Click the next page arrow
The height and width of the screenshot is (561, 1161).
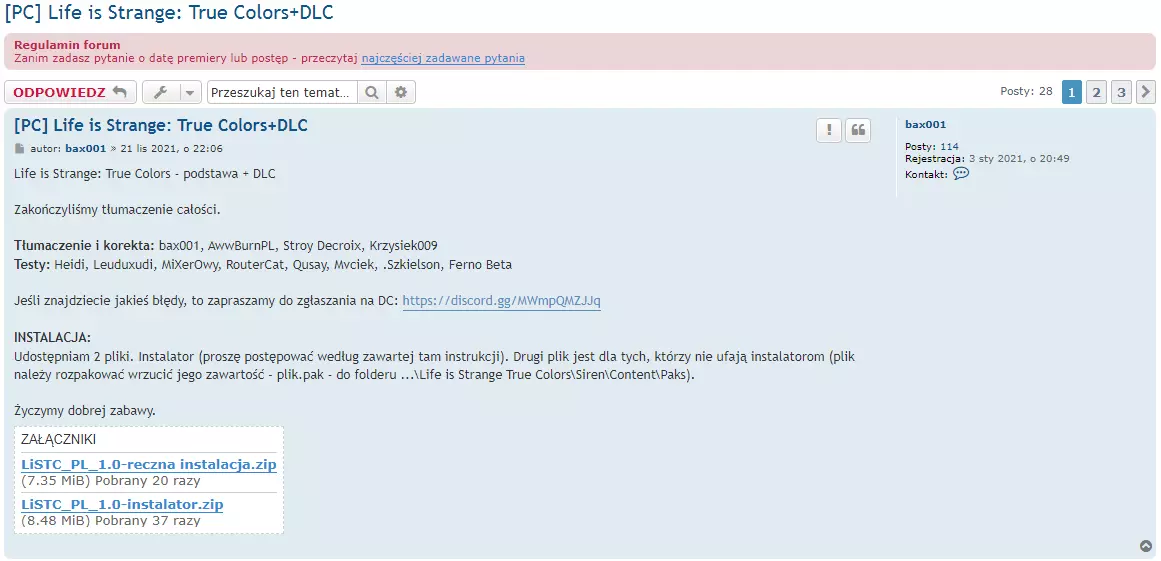point(1146,93)
